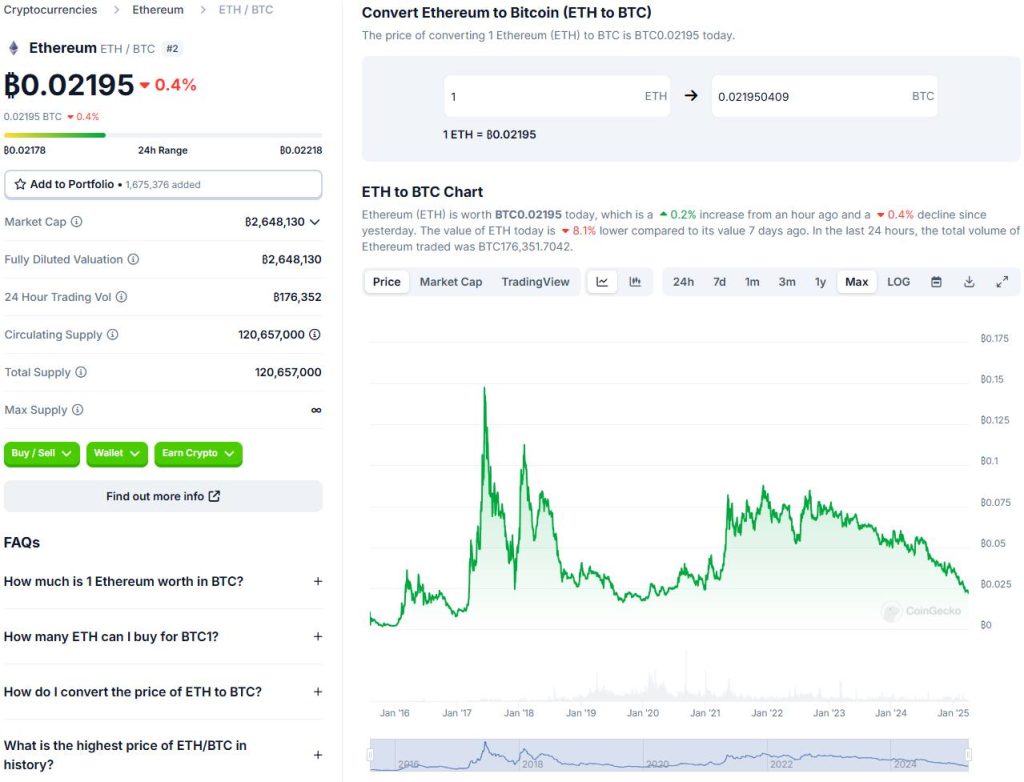1024x782 pixels.
Task: Download the chart data
Action: (969, 282)
